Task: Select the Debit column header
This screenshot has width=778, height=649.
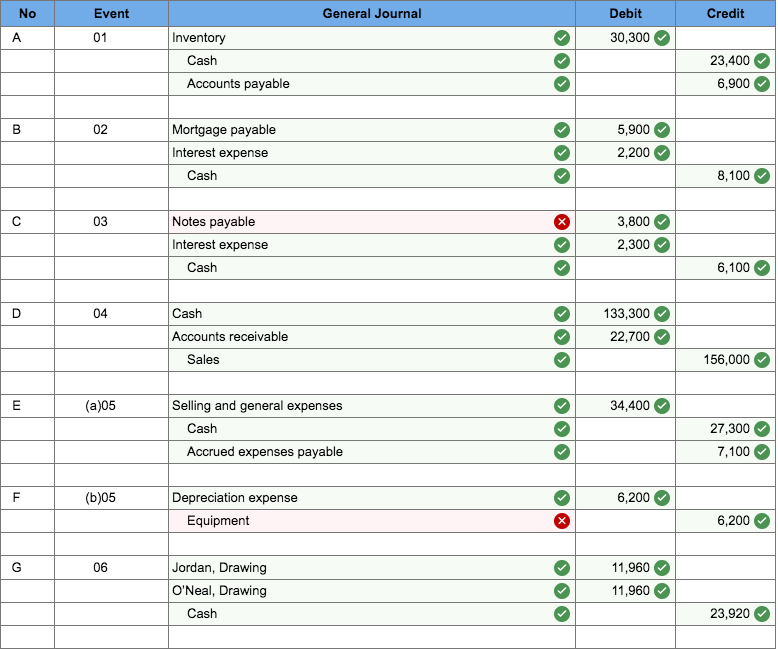Action: click(626, 13)
